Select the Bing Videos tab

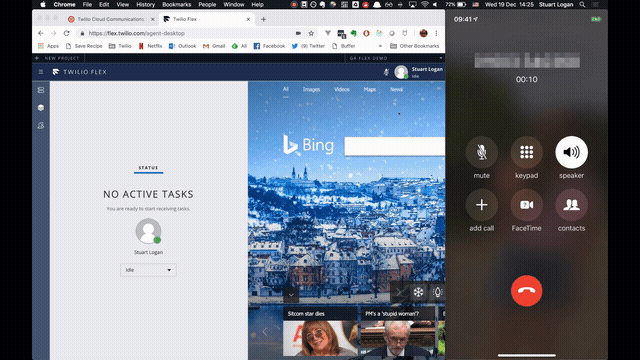342,89
